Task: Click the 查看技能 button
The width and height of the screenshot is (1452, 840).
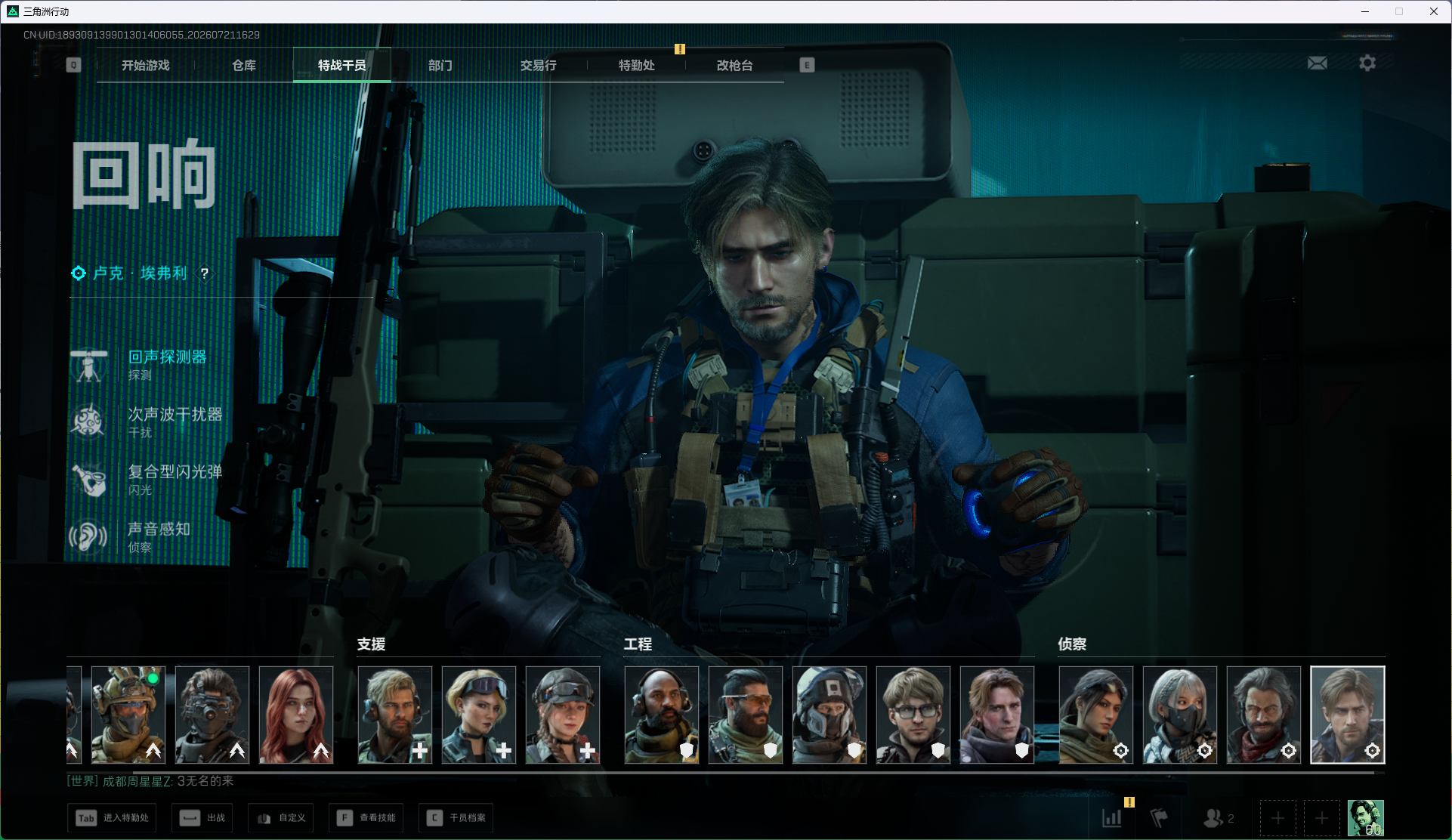Action: pos(366,818)
